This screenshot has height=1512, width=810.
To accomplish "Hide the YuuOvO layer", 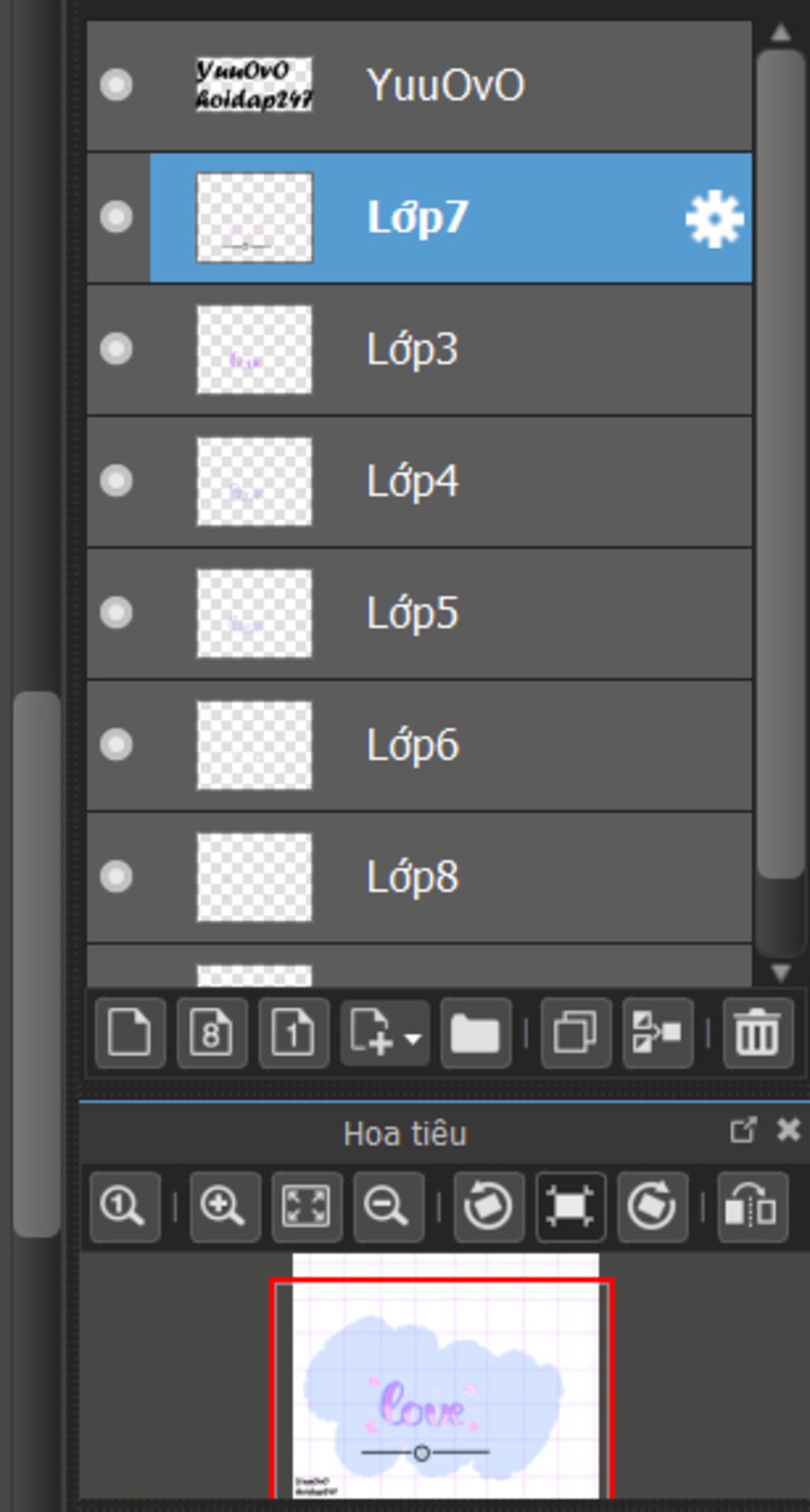I will [116, 85].
